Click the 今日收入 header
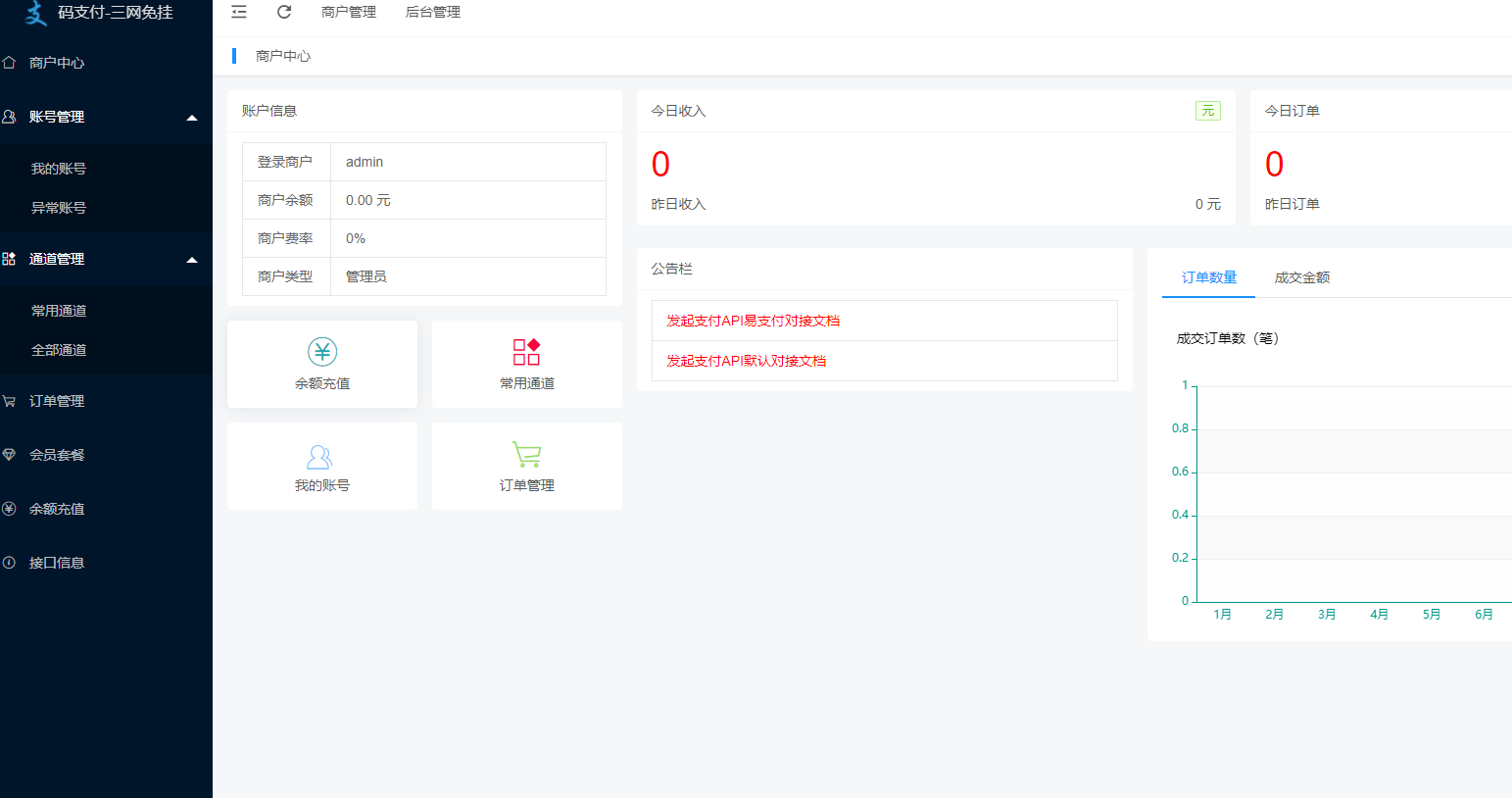Image resolution: width=1512 pixels, height=798 pixels. (678, 111)
